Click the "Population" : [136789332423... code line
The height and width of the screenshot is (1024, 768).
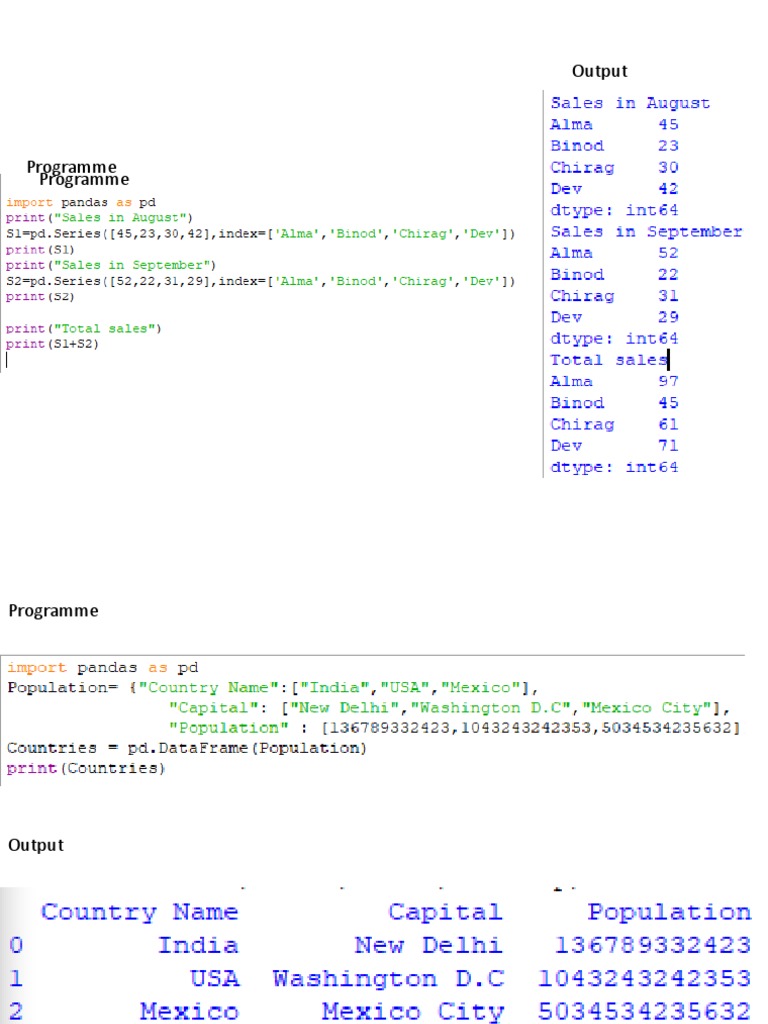[455, 728]
